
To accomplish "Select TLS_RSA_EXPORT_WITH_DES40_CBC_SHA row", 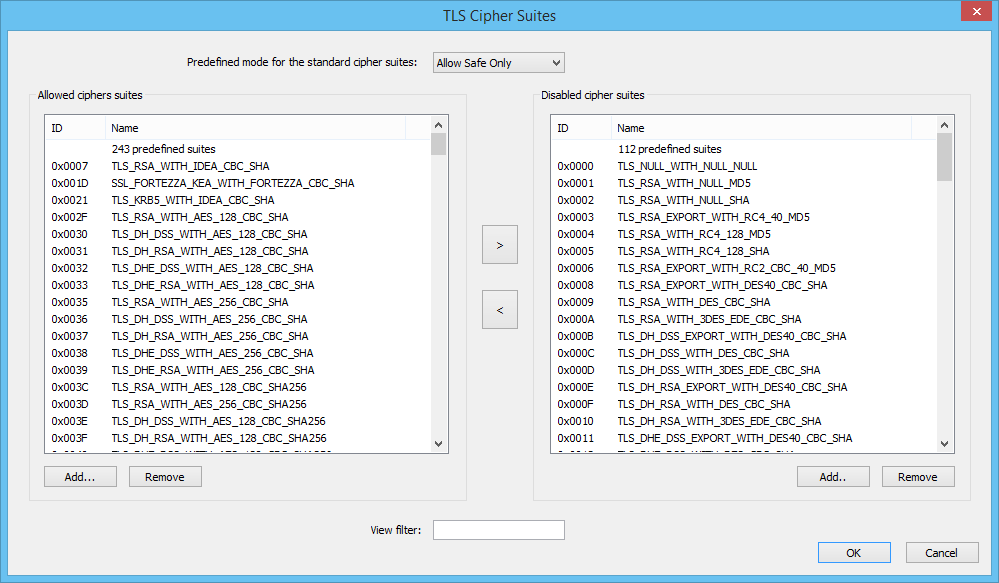I will tap(744, 285).
